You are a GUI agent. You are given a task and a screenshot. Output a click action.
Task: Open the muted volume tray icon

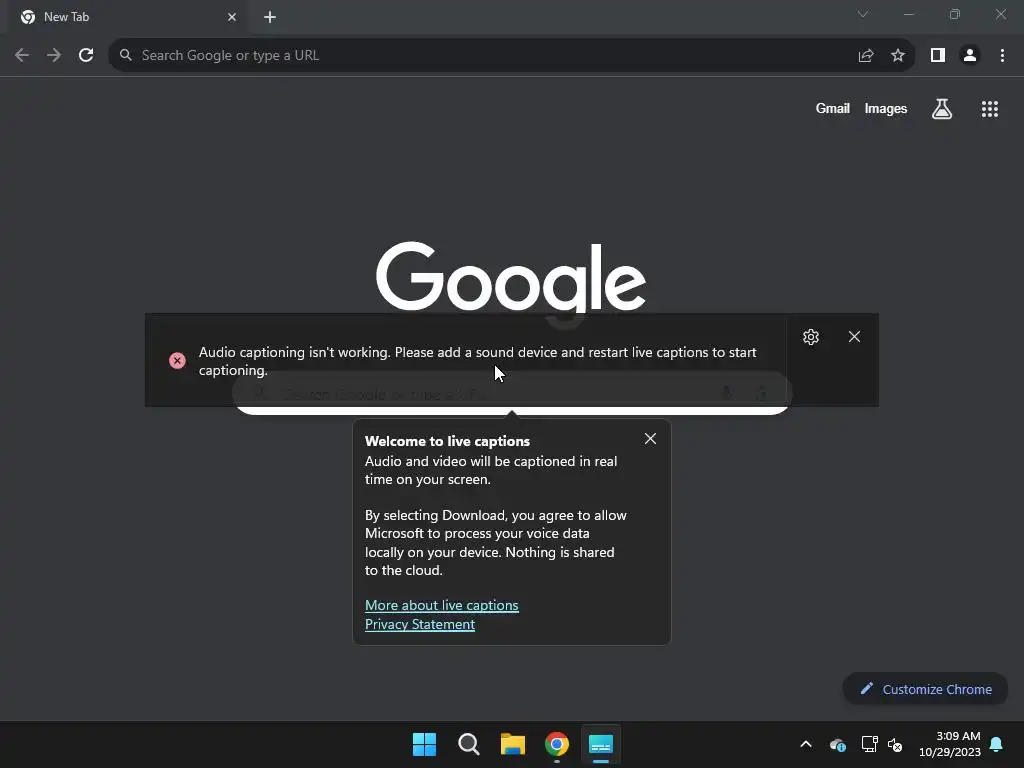895,744
